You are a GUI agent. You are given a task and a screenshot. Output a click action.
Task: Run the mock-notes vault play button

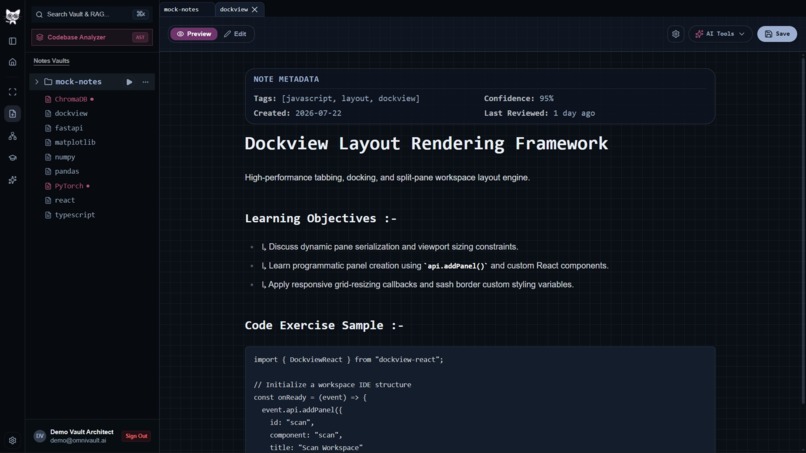(x=129, y=82)
